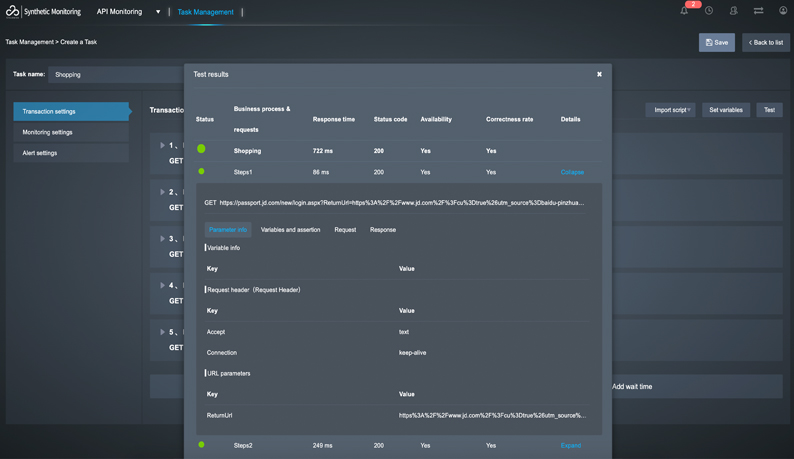This screenshot has width=794, height=459.
Task: Click the Status code column header
Action: click(x=390, y=120)
